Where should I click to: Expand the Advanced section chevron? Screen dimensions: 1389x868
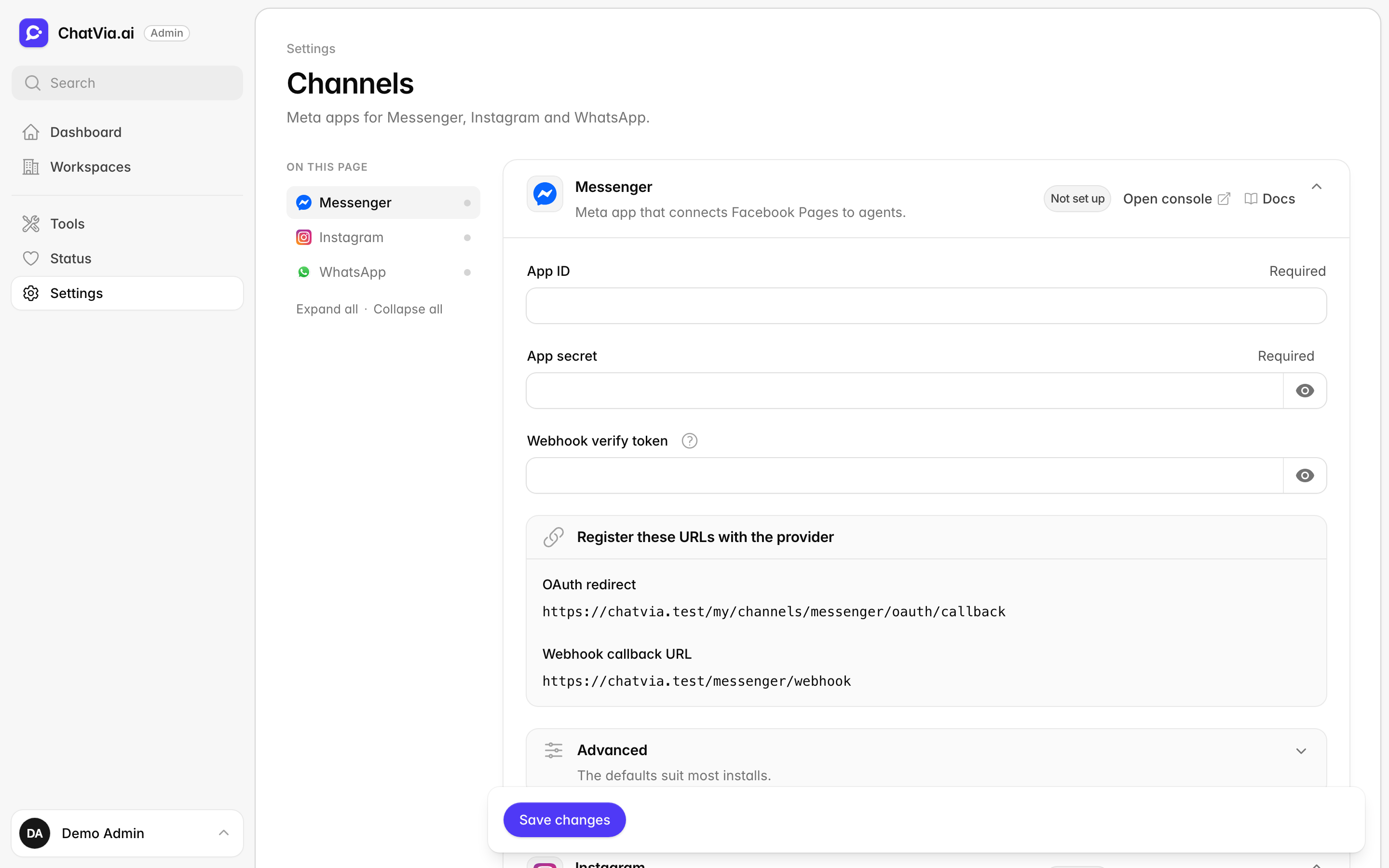(1301, 751)
